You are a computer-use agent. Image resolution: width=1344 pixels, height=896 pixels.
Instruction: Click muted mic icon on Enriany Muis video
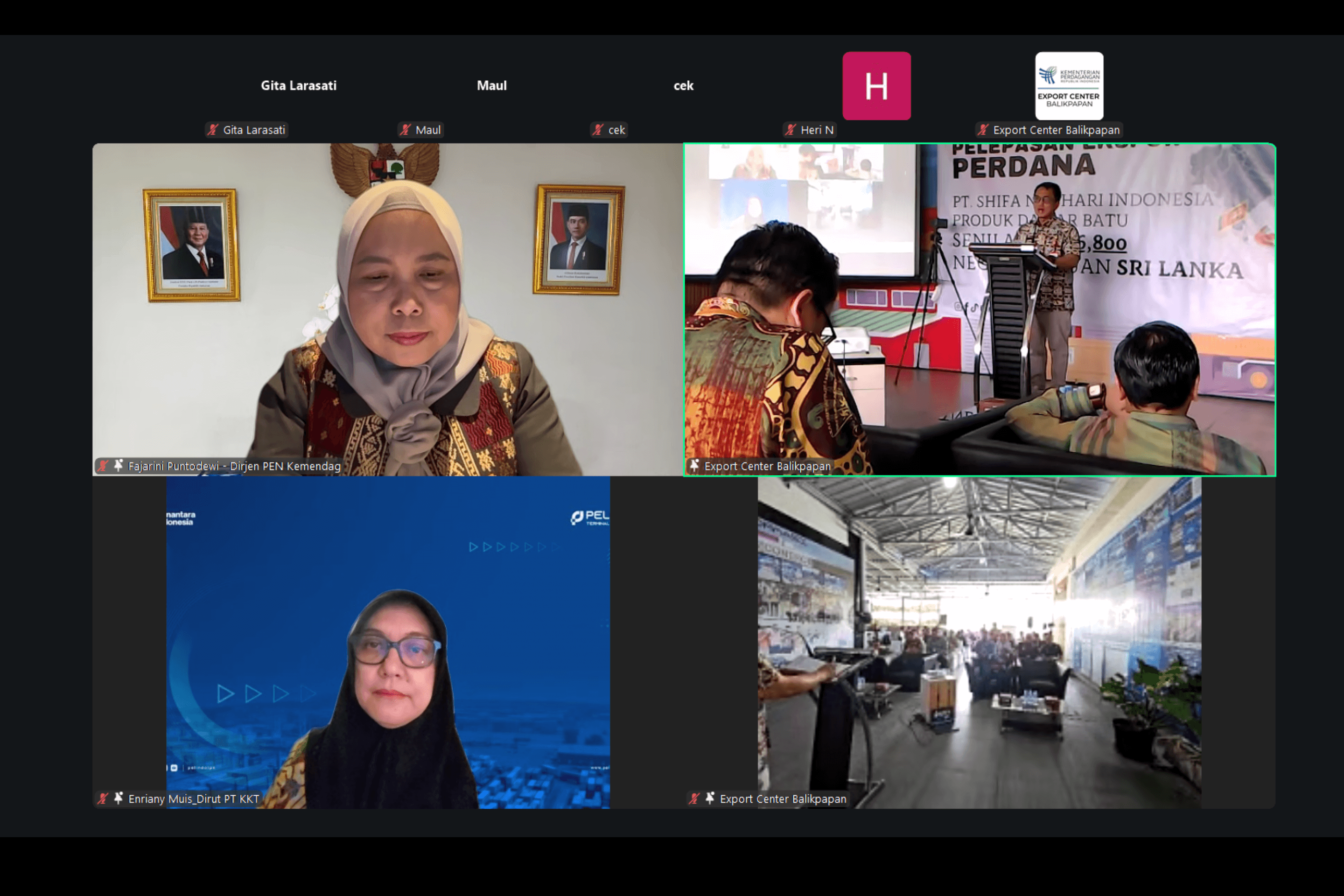[103, 798]
